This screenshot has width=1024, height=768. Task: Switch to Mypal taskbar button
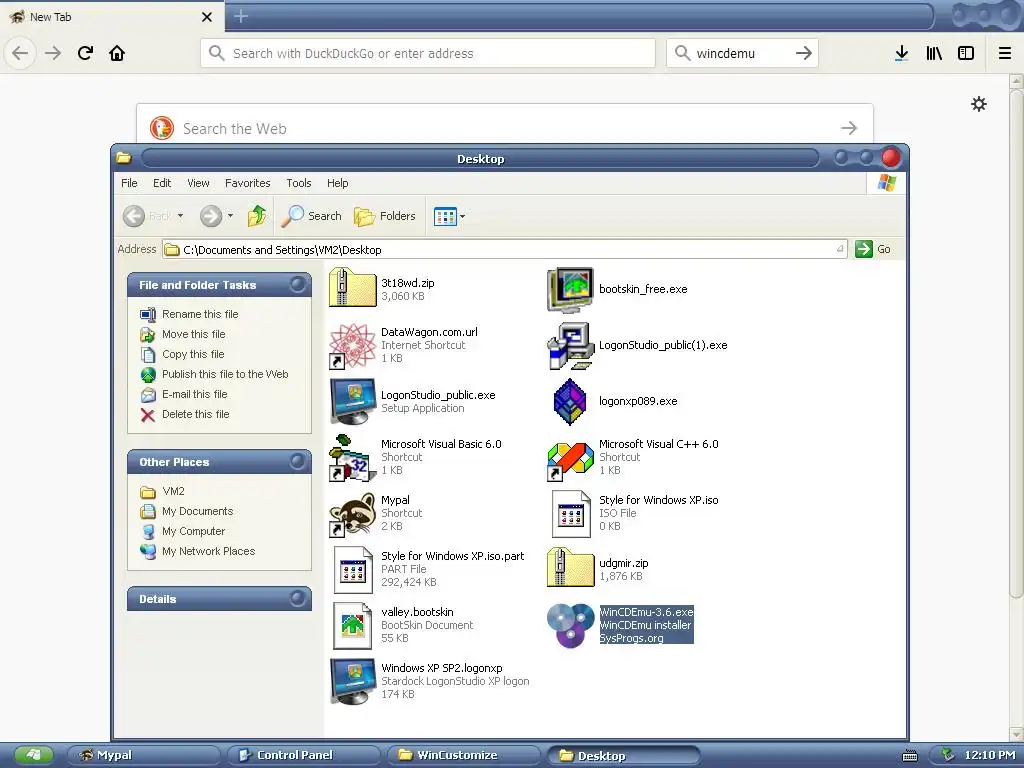coord(144,755)
